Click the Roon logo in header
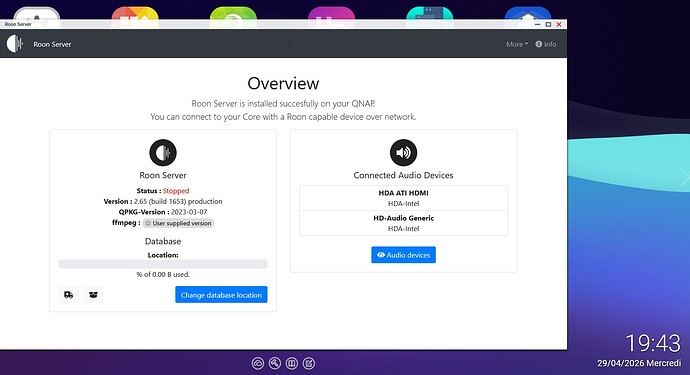This screenshot has width=690, height=375. pyautogui.click(x=15, y=44)
